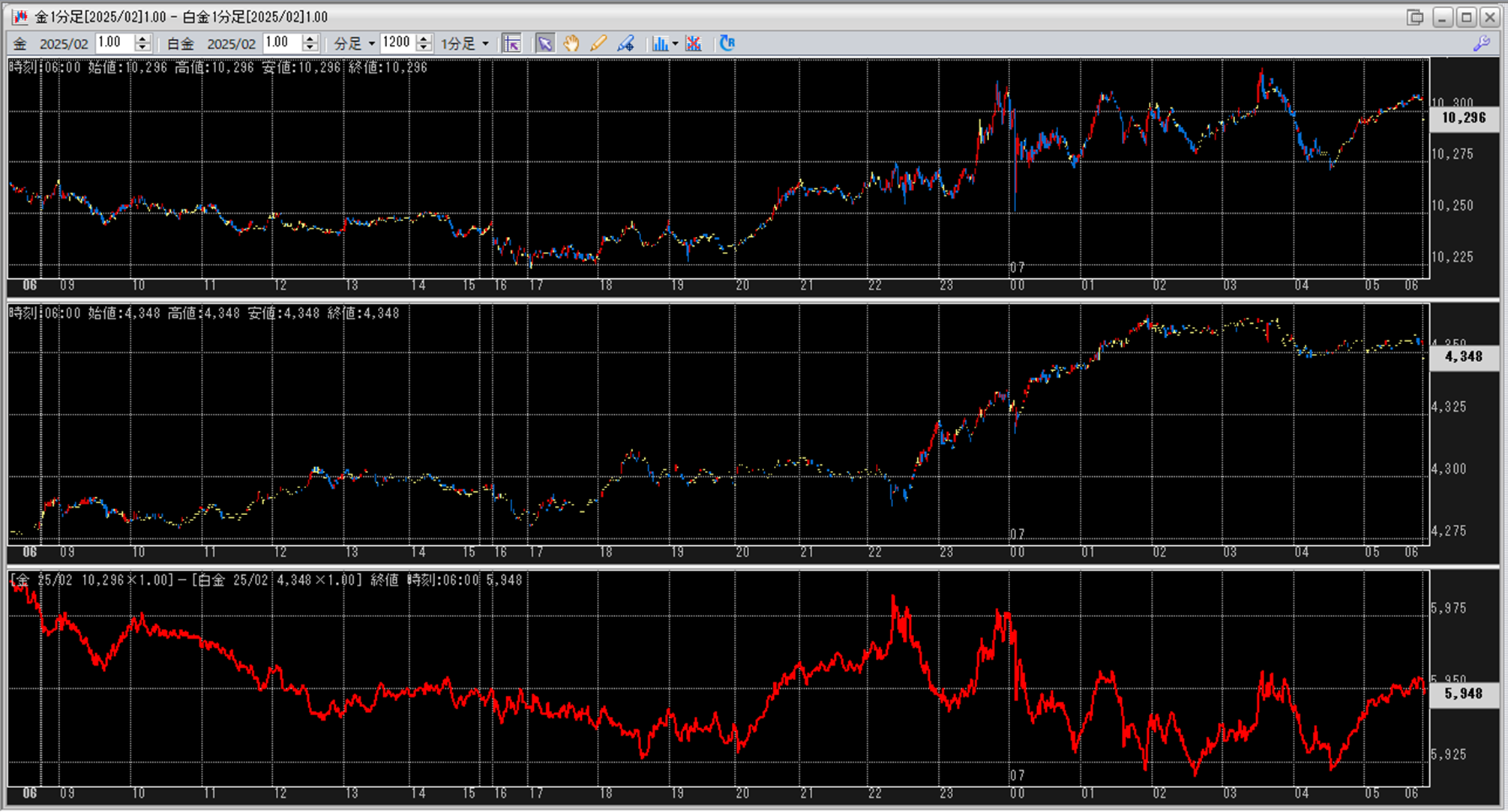Click the bar chart indicator icon

(659, 43)
